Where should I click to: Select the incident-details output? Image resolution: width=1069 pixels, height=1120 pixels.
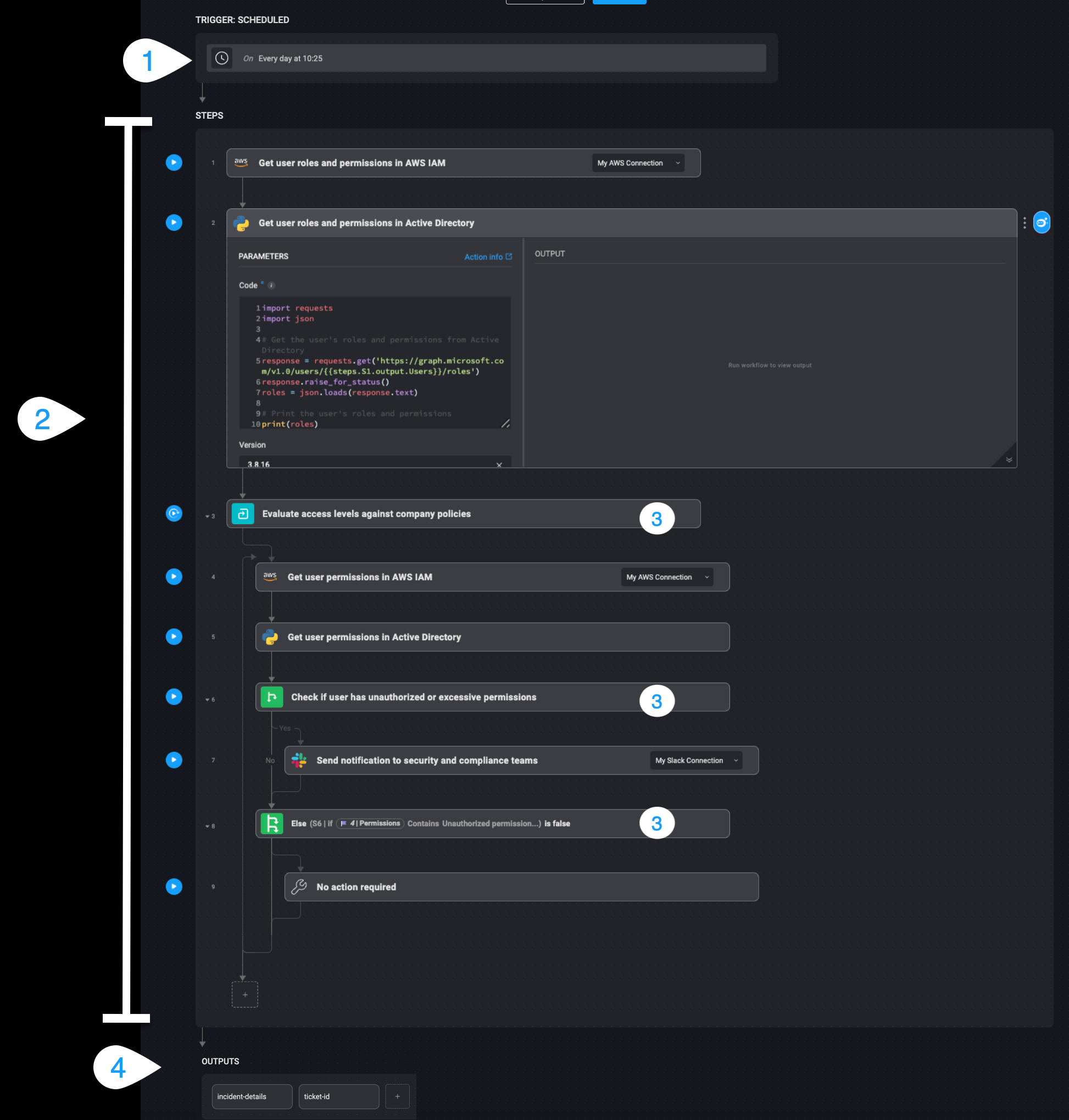[x=252, y=1096]
